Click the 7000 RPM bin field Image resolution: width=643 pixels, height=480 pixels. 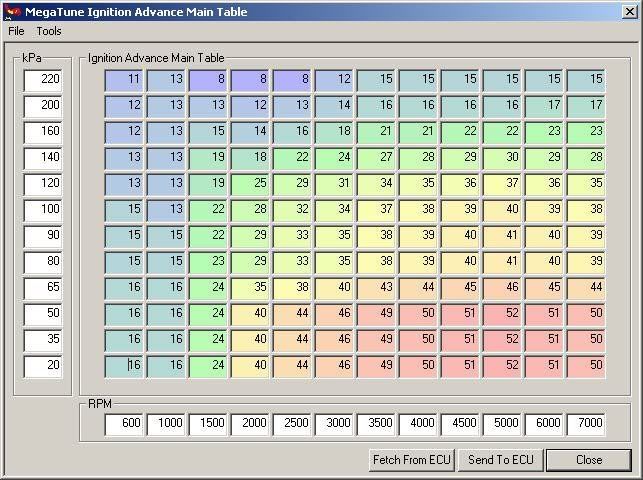tap(586, 424)
